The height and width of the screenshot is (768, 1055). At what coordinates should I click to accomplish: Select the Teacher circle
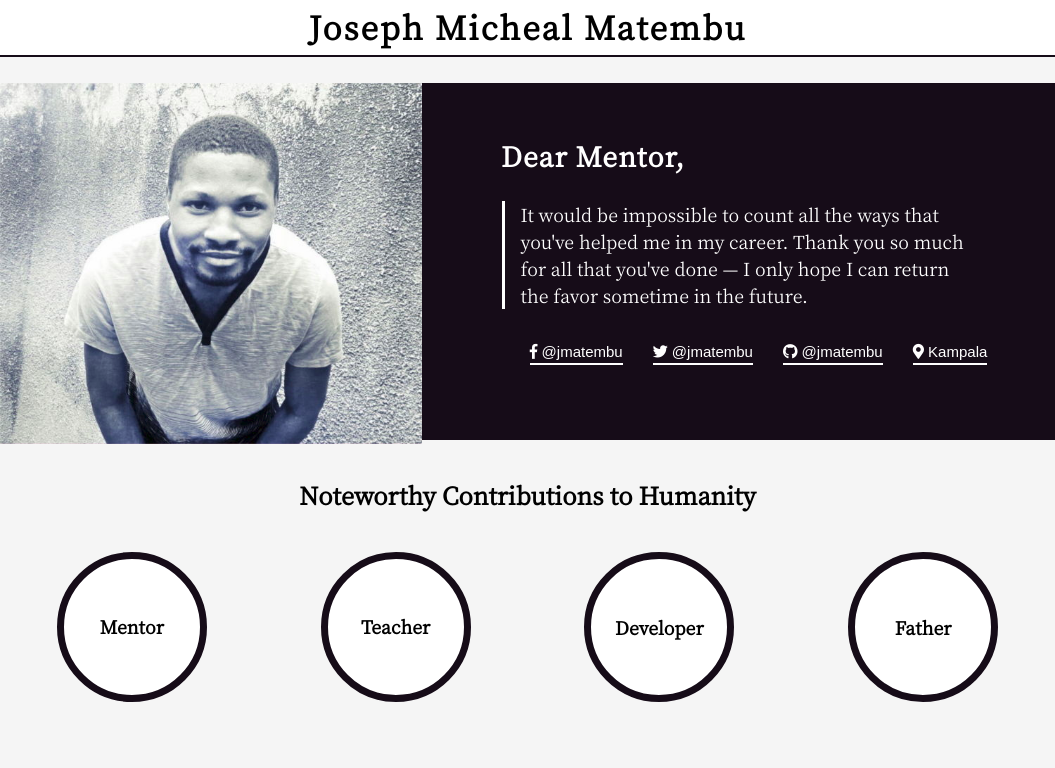pyautogui.click(x=396, y=627)
